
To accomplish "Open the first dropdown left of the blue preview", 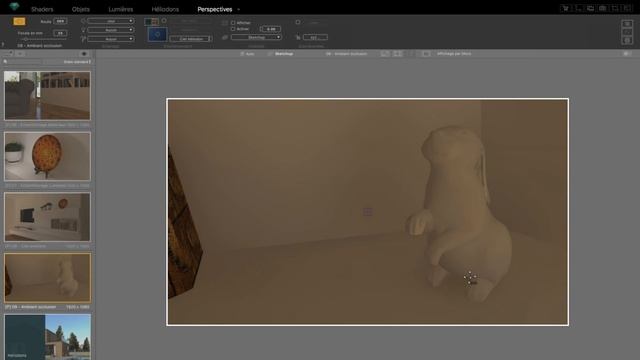I will point(110,21).
